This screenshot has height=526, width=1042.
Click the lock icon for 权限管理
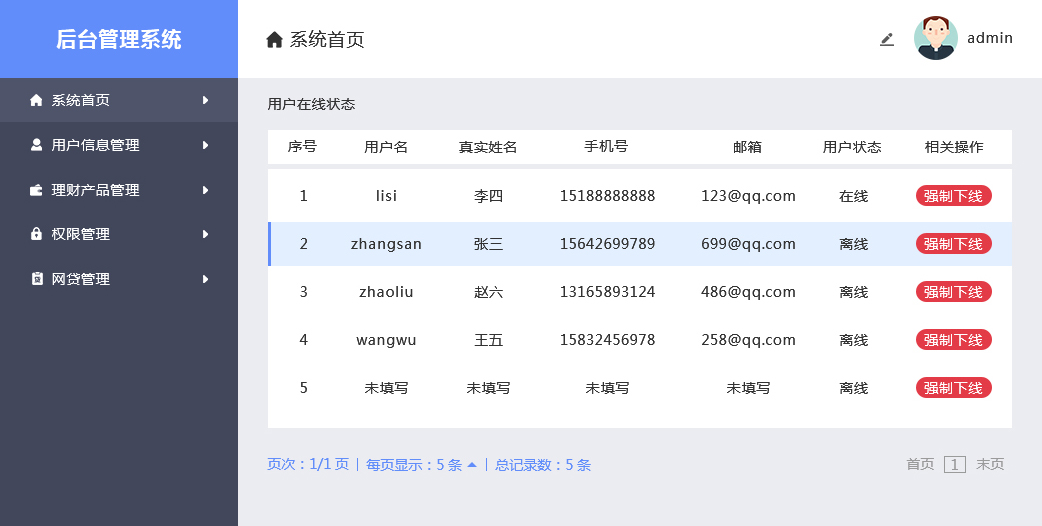tap(37, 234)
